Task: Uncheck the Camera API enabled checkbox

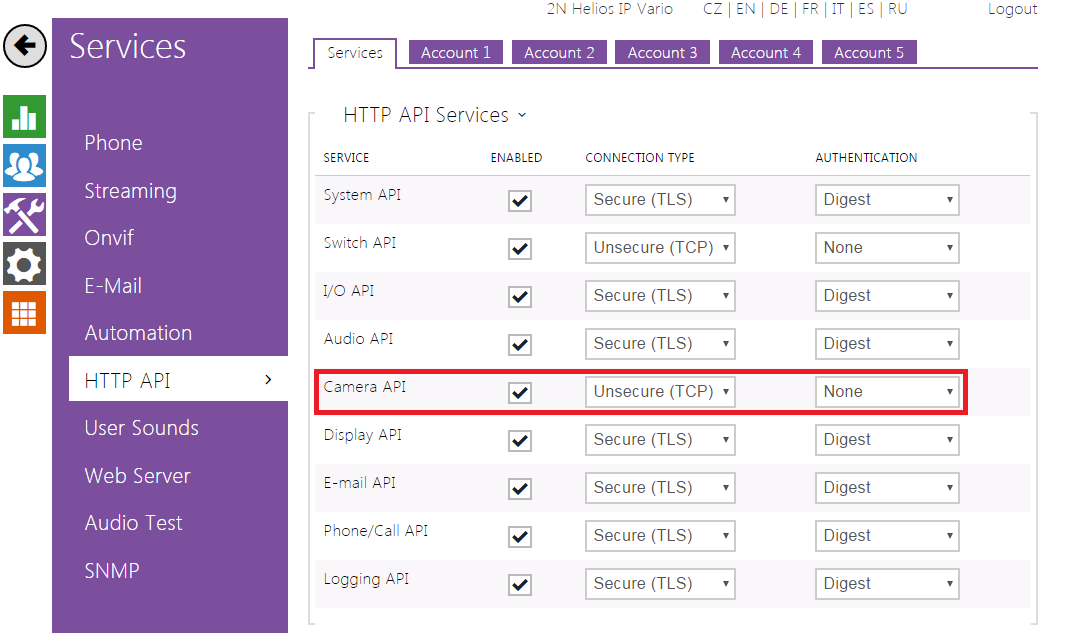Action: tap(520, 393)
